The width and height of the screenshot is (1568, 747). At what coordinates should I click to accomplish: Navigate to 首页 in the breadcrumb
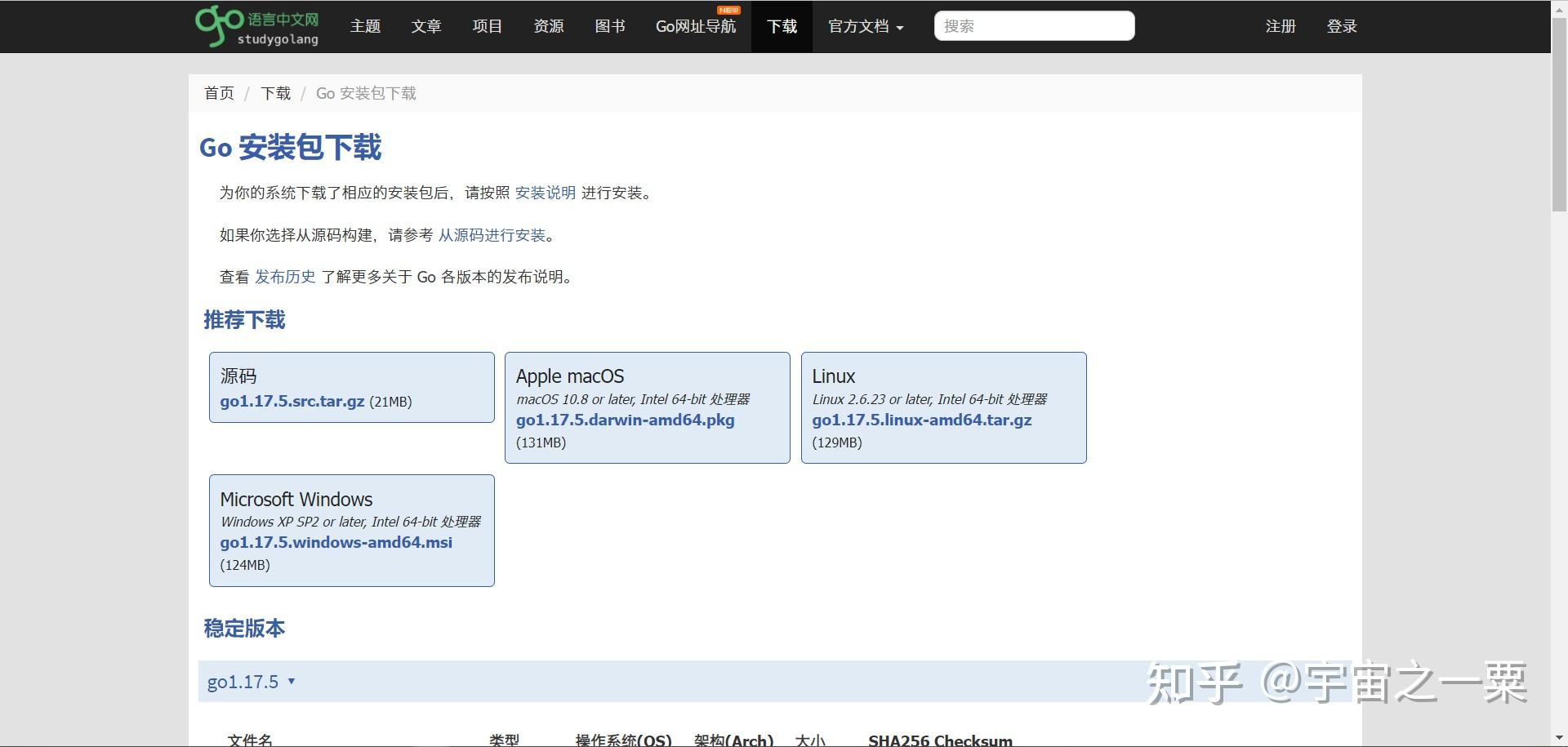218,93
